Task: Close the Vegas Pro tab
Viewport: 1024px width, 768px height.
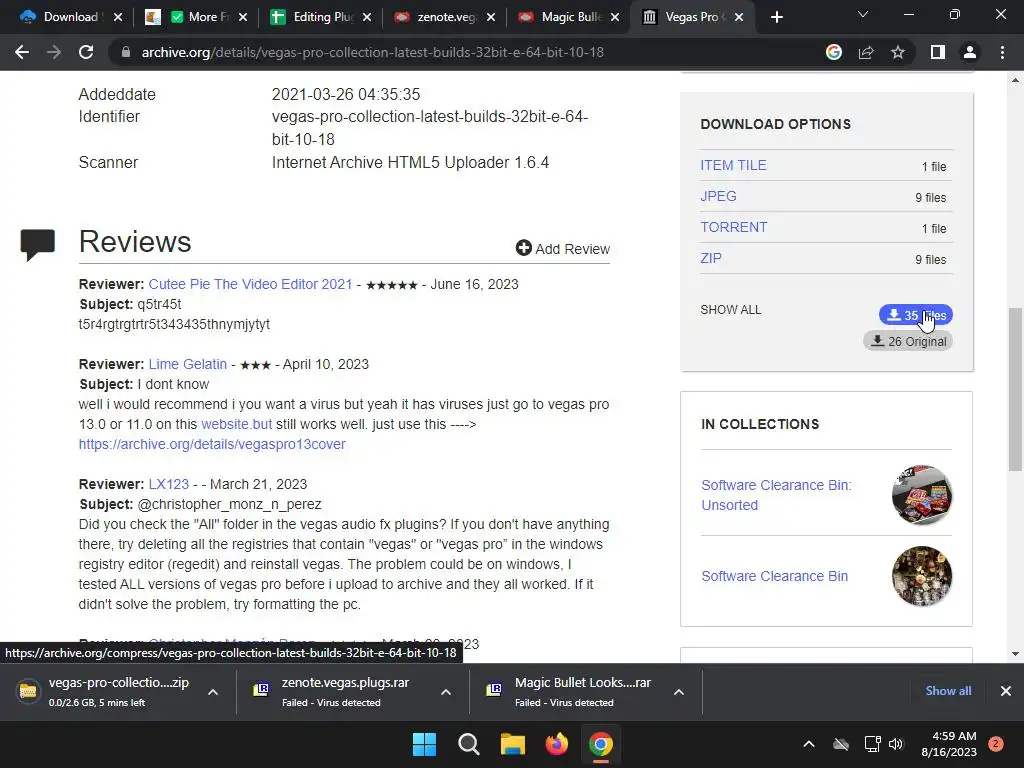Action: click(x=739, y=17)
